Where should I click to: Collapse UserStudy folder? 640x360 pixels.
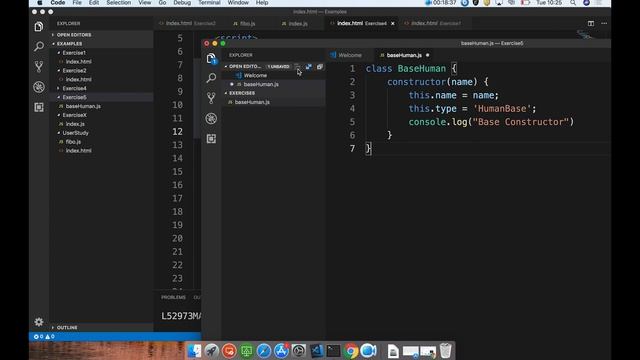[59, 133]
